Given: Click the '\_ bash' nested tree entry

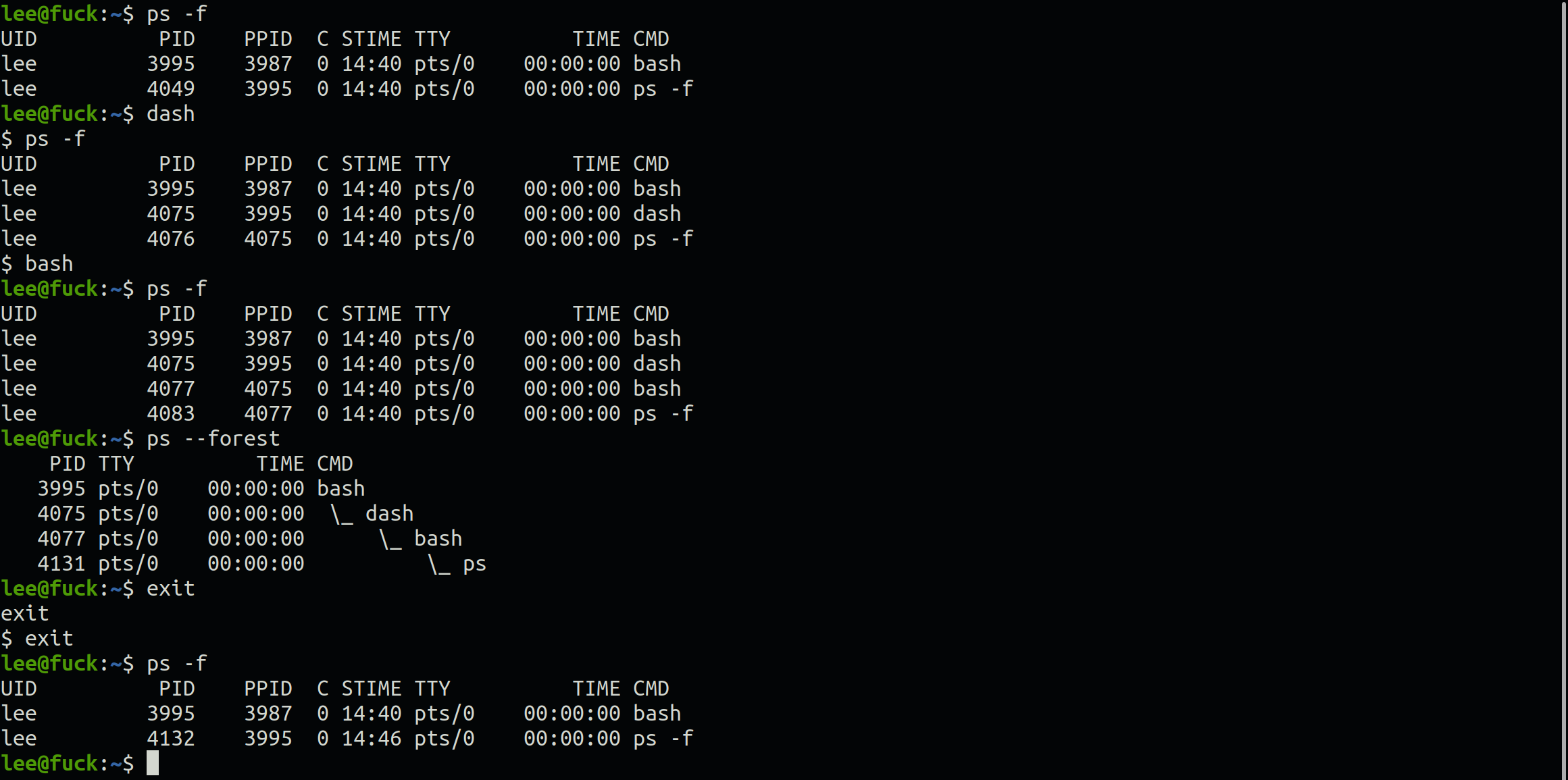Looking at the screenshot, I should coord(420,539).
